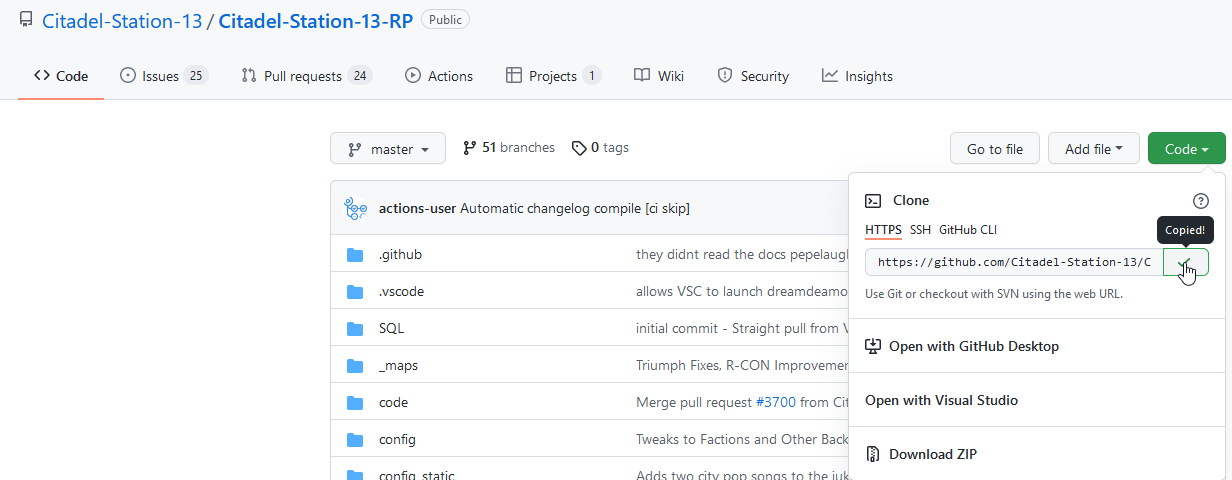Select the SSH clone tab

(x=920, y=230)
